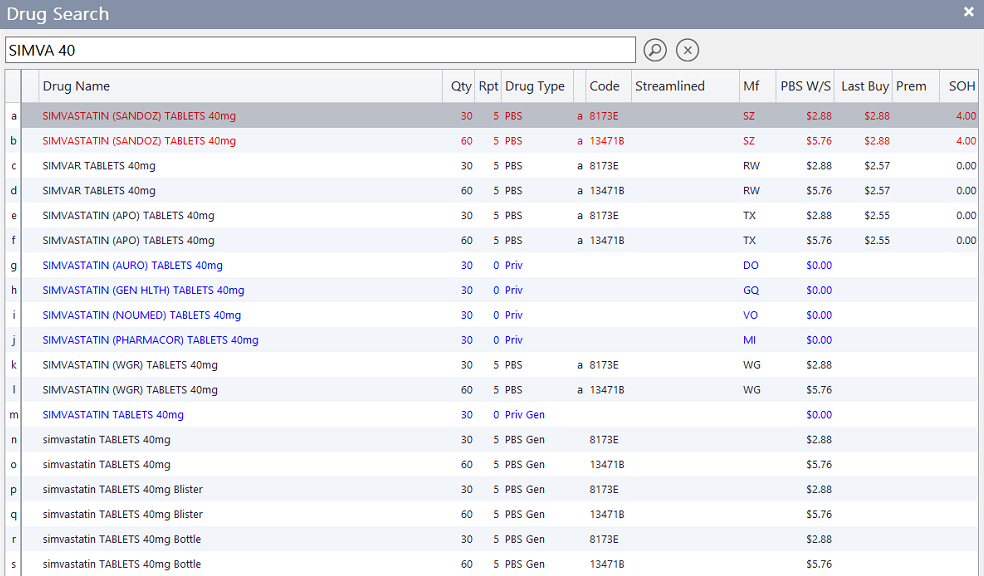Image resolution: width=984 pixels, height=576 pixels.
Task: Select SIMVASTATIN (AURO) TABLETS 40mg
Action: [491, 265]
